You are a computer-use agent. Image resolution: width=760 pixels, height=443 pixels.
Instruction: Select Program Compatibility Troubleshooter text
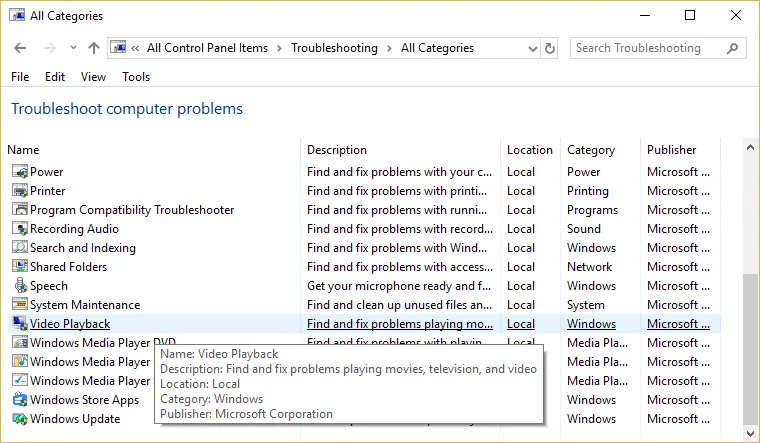pyautogui.click(x=132, y=210)
